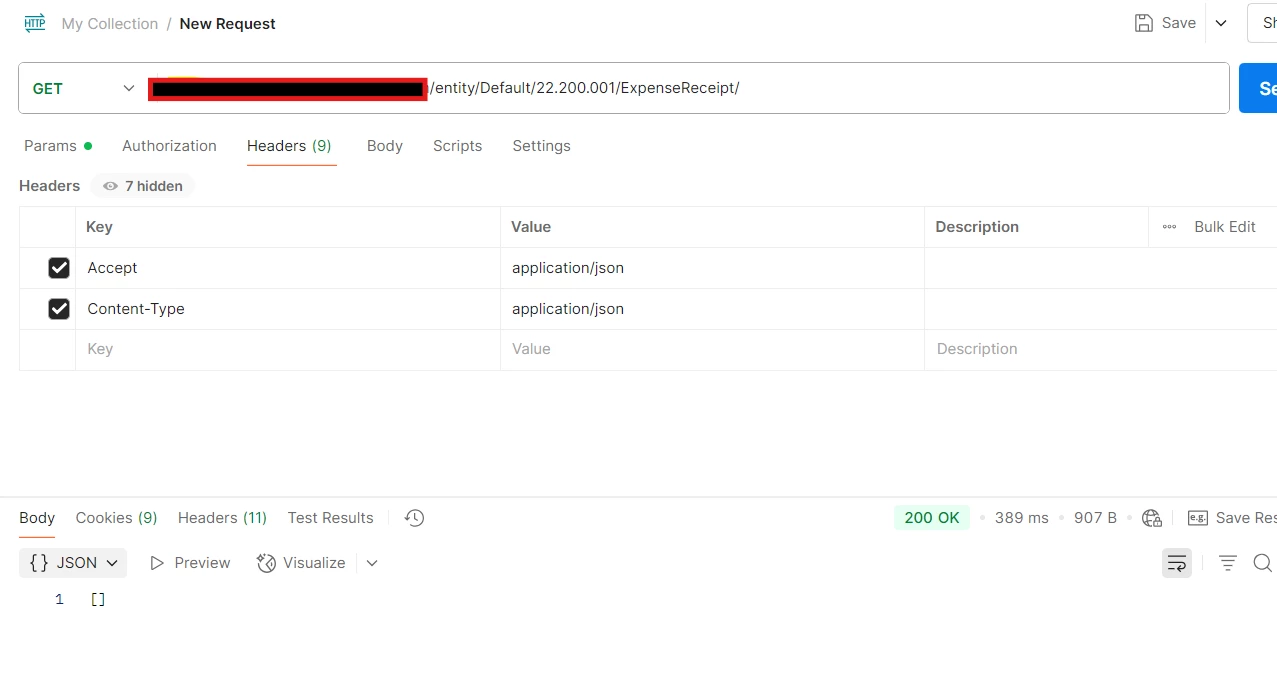Open the Settings tab
This screenshot has width=1277, height=682.
point(541,146)
